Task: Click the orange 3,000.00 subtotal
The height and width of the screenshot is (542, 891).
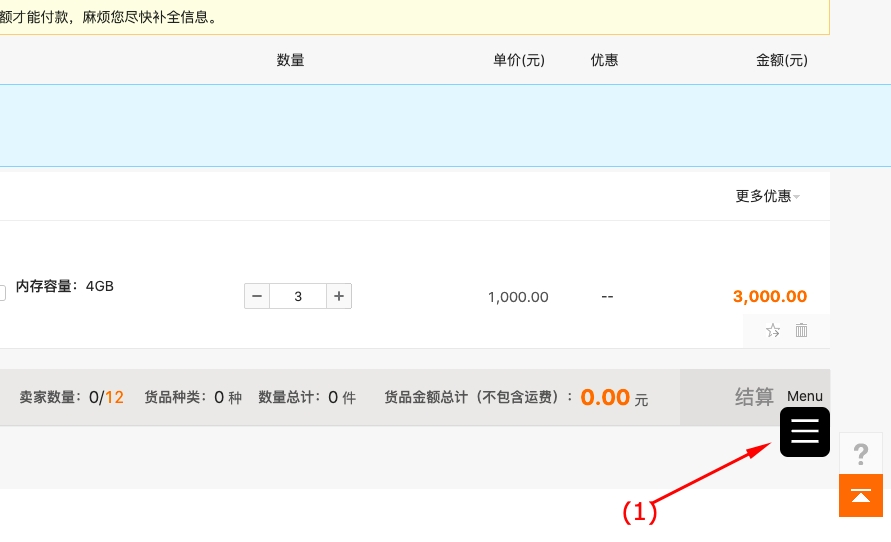Action: click(x=769, y=296)
